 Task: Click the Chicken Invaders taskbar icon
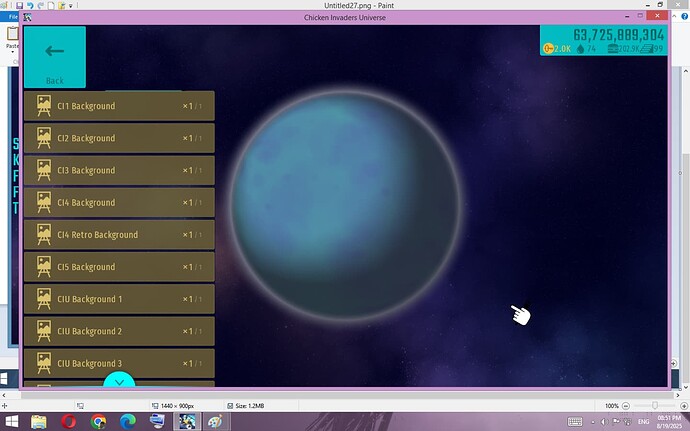187,422
